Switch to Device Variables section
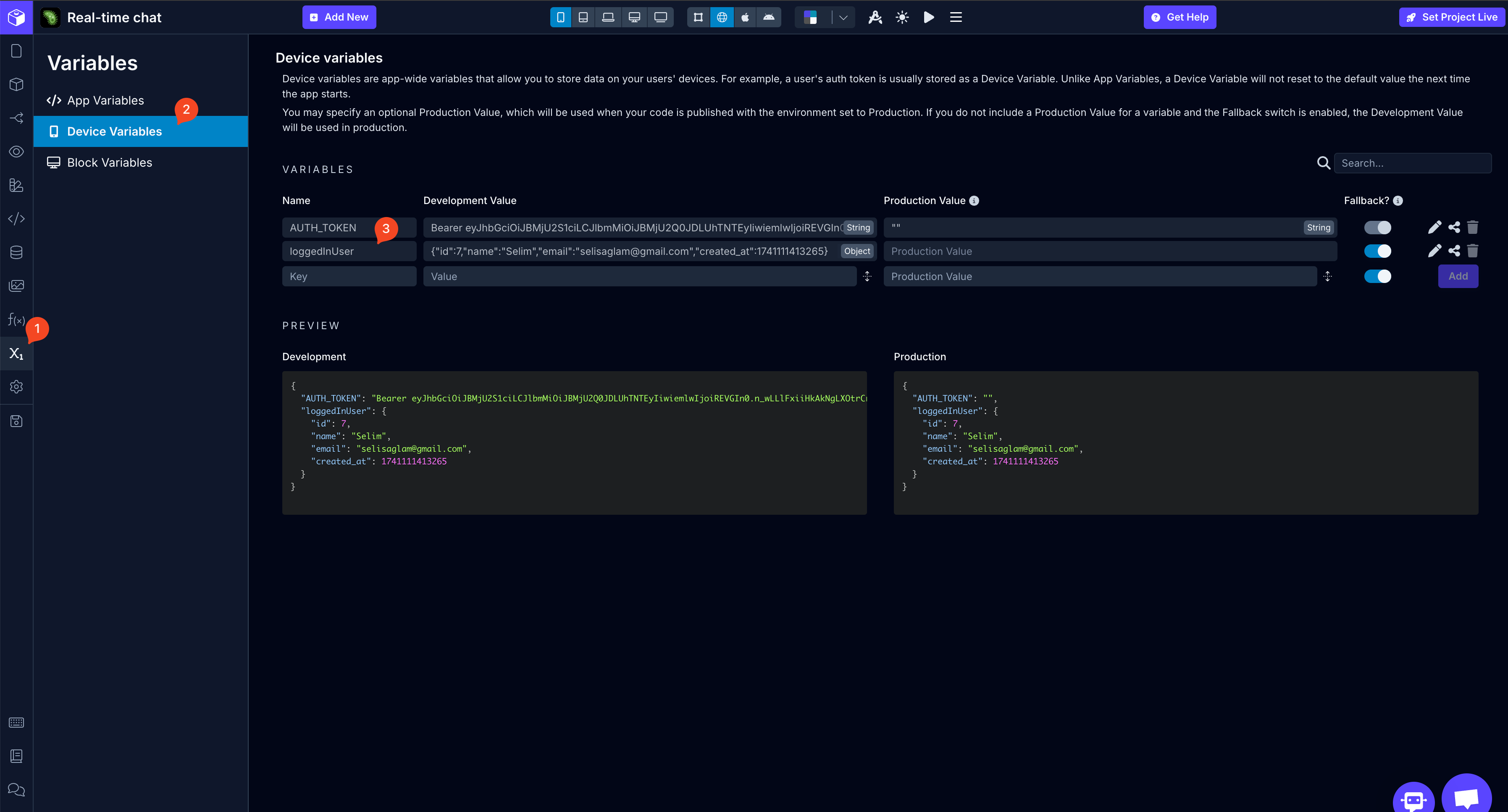The height and width of the screenshot is (812, 1508). point(141,131)
